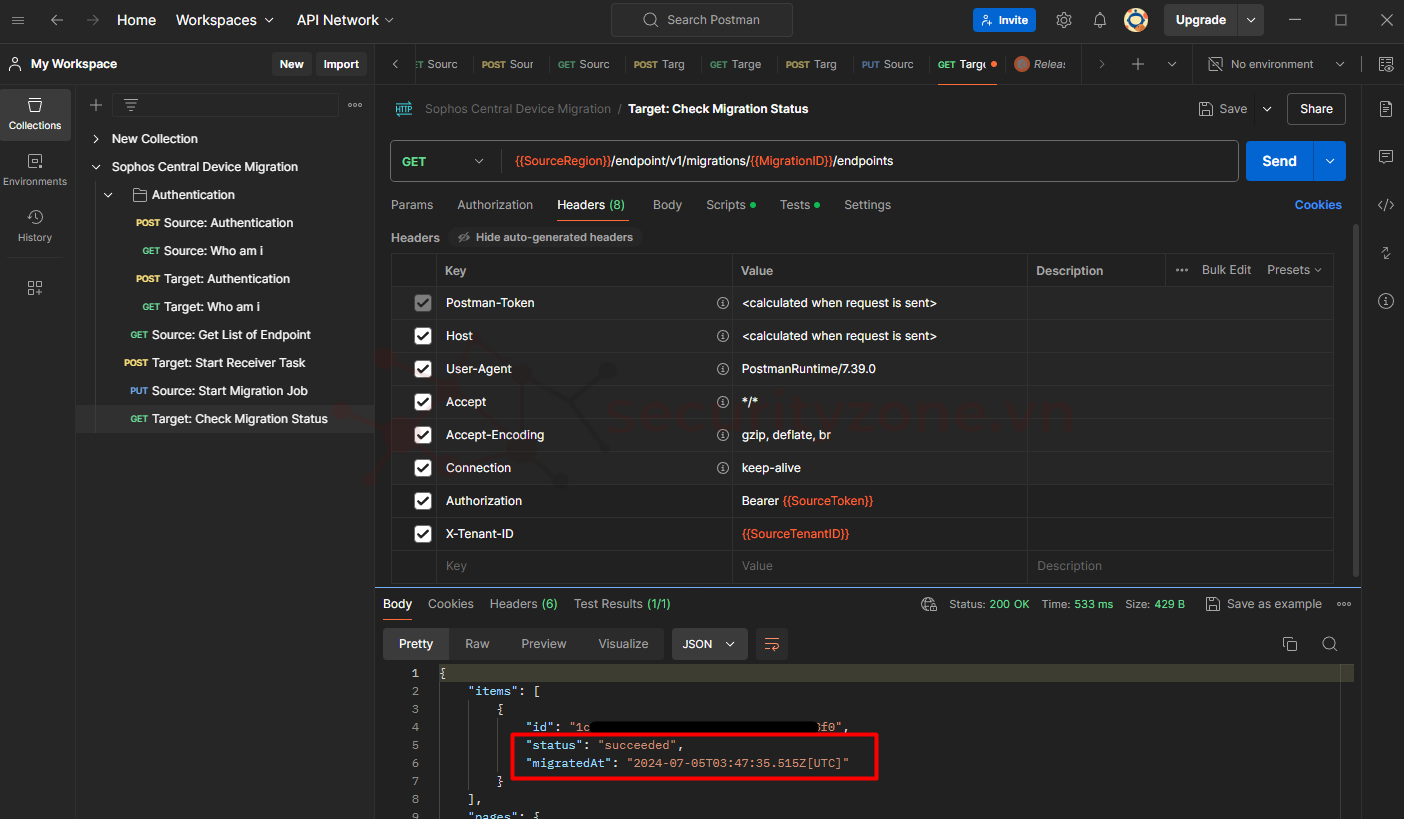The width and height of the screenshot is (1404, 819).
Task: Go back using the back arrow
Action: 57,20
